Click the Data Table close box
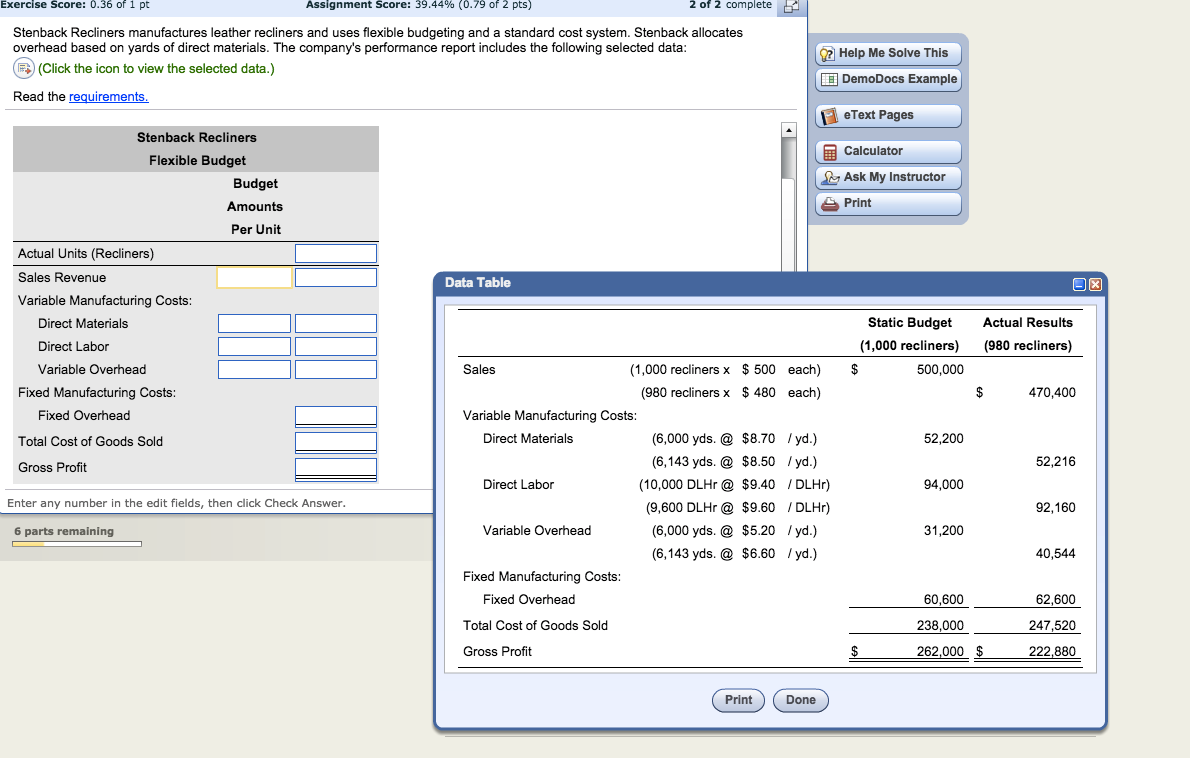This screenshot has height=758, width=1190. pyautogui.click(x=1094, y=282)
